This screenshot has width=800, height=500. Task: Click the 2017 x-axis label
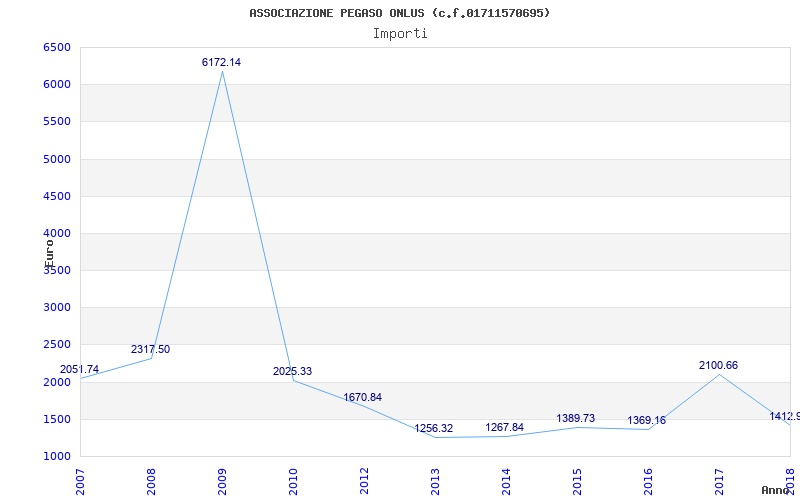719,482
